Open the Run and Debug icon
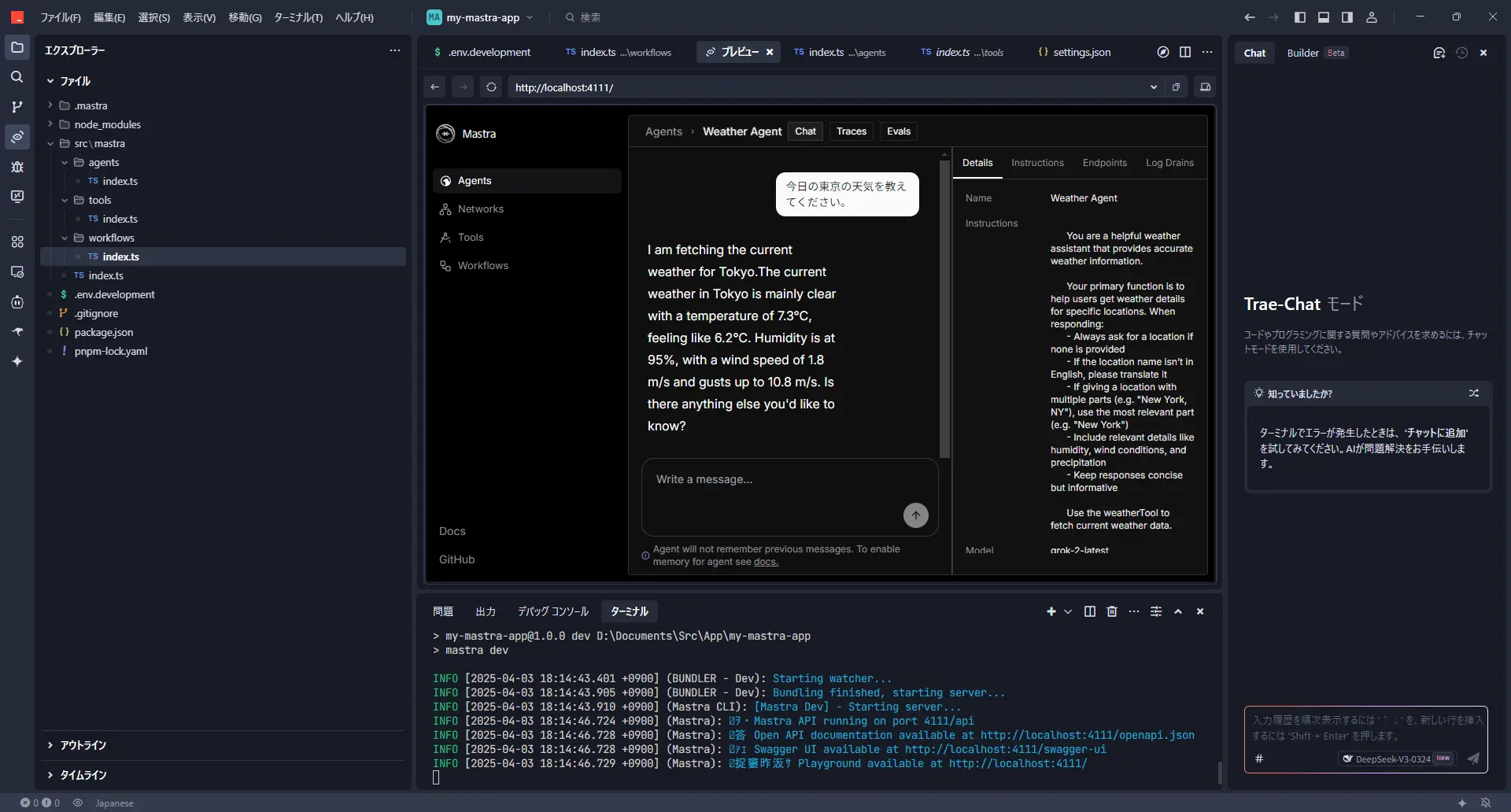 (x=17, y=167)
